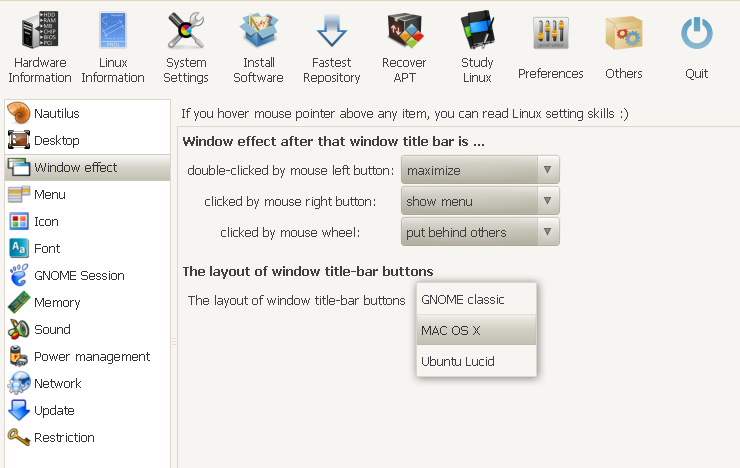Click arrow of put behind others combo box
This screenshot has height=468, width=740.
(547, 232)
